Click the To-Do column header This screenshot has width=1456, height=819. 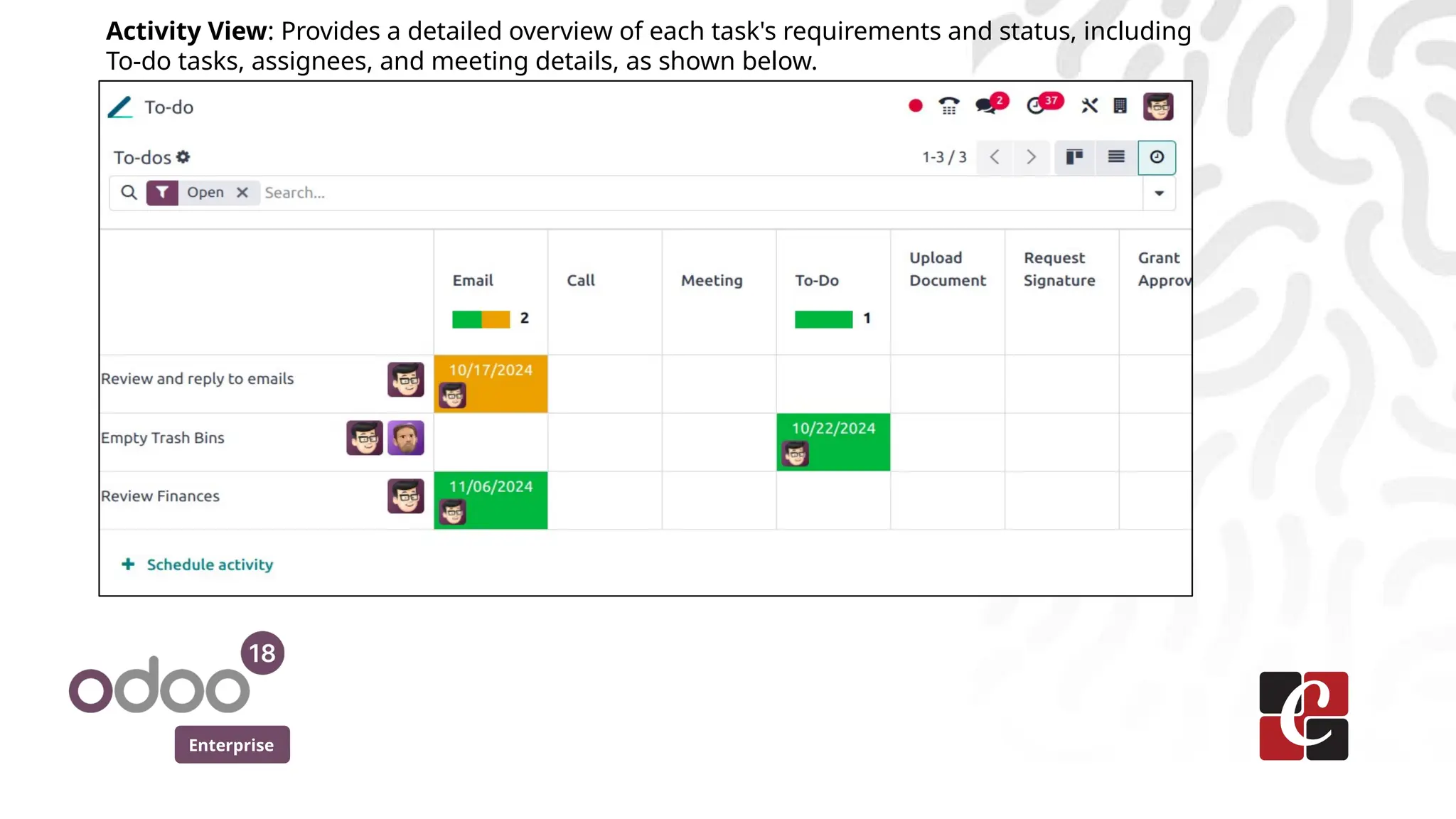(817, 280)
